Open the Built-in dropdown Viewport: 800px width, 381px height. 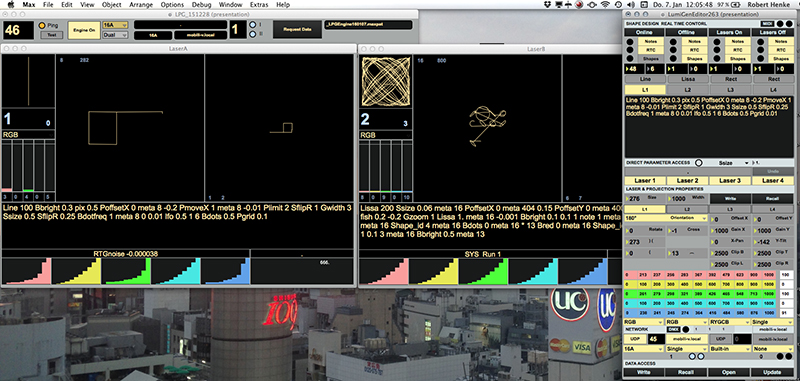(x=729, y=349)
